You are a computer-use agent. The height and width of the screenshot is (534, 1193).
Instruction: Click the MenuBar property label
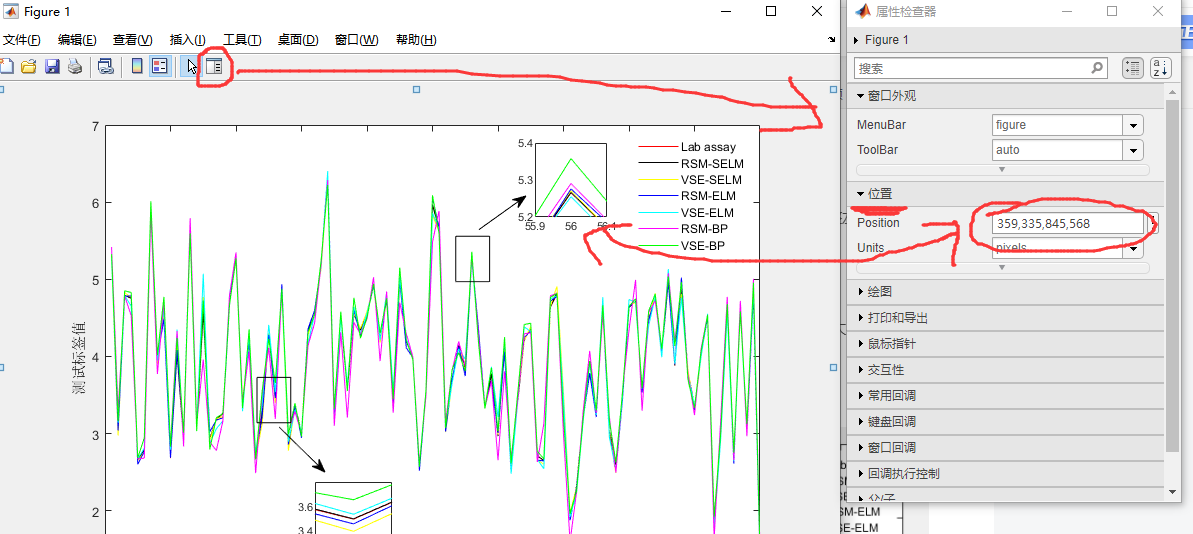881,125
